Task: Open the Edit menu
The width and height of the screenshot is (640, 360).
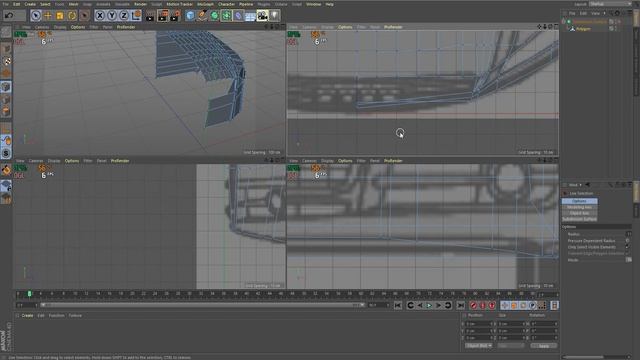Action: (x=16, y=4)
